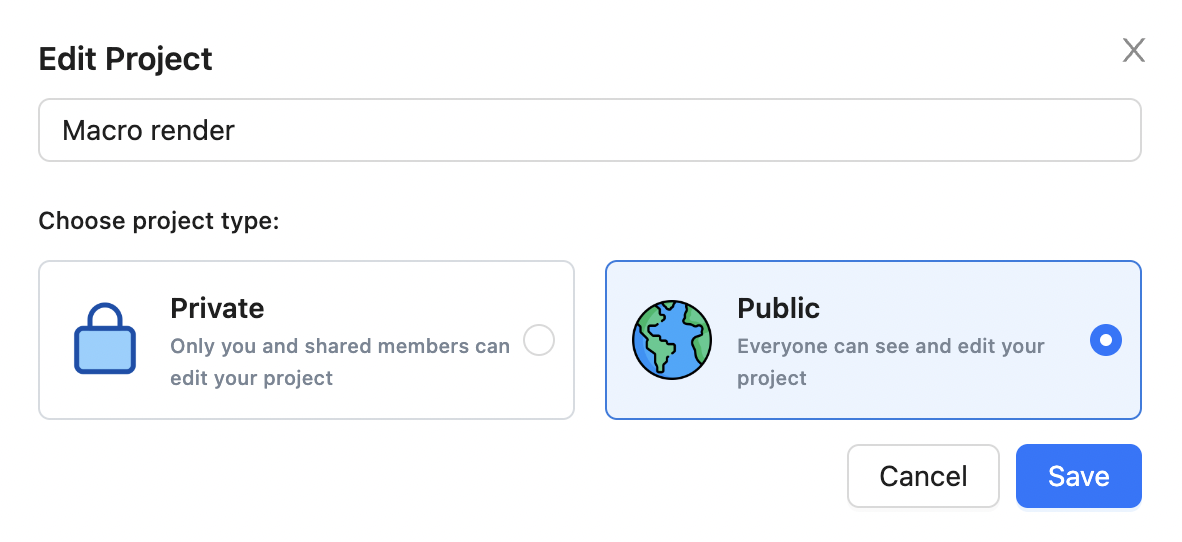The image size is (1182, 542).
Task: Click 'project' word under Public description
Action: click(x=771, y=378)
